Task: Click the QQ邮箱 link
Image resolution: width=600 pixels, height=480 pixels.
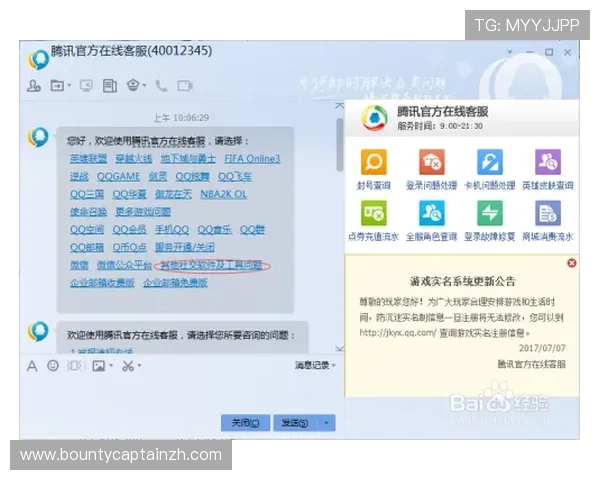Action: point(87,247)
